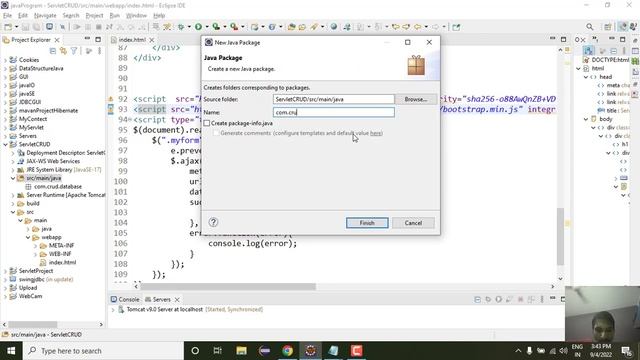Open the Project menu

[x=94, y=16]
